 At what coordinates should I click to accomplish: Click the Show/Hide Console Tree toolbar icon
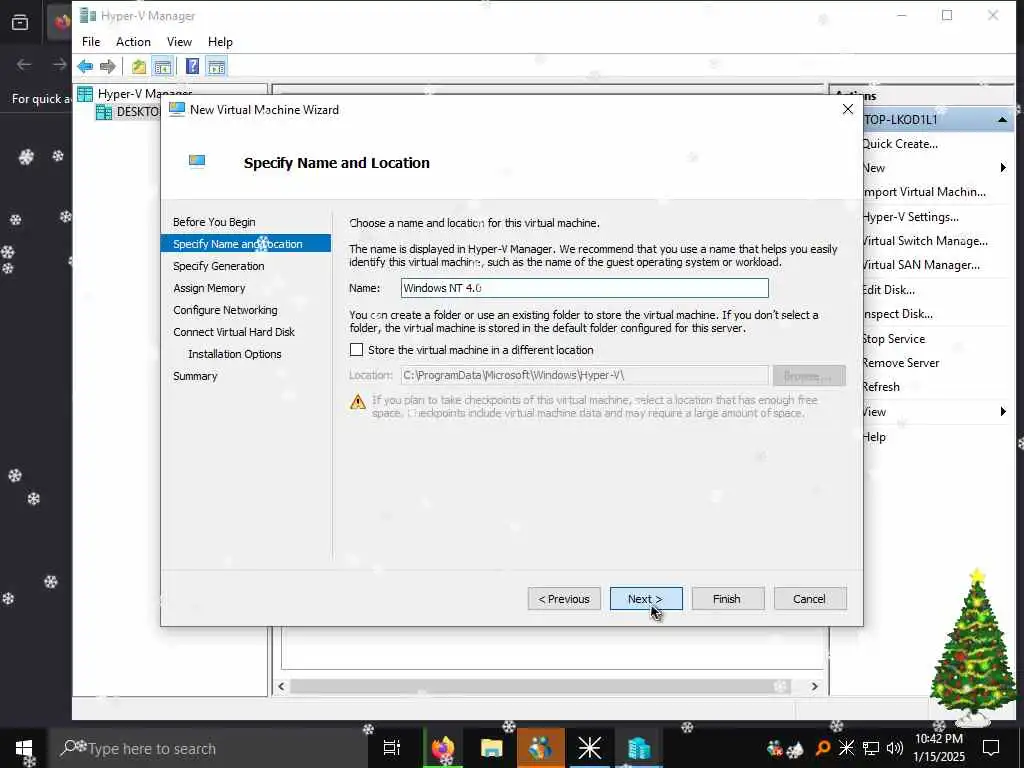click(x=163, y=66)
